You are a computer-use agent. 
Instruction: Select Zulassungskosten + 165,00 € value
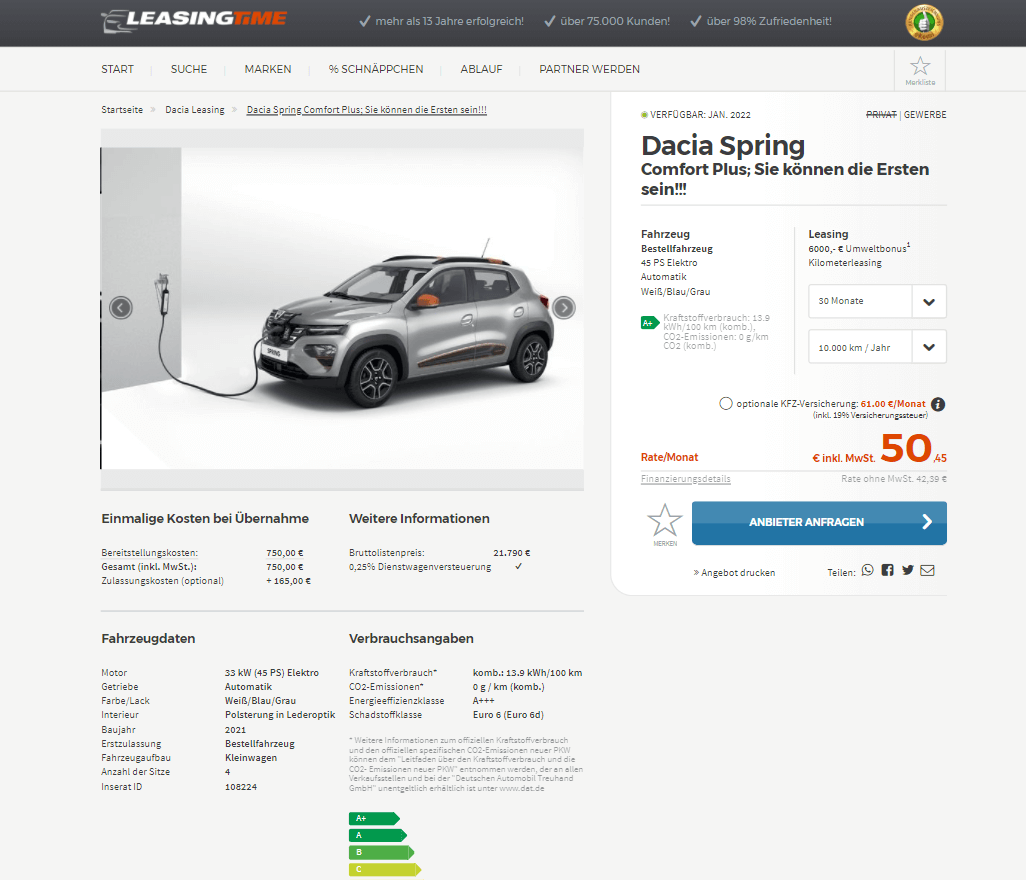pyautogui.click(x=289, y=581)
